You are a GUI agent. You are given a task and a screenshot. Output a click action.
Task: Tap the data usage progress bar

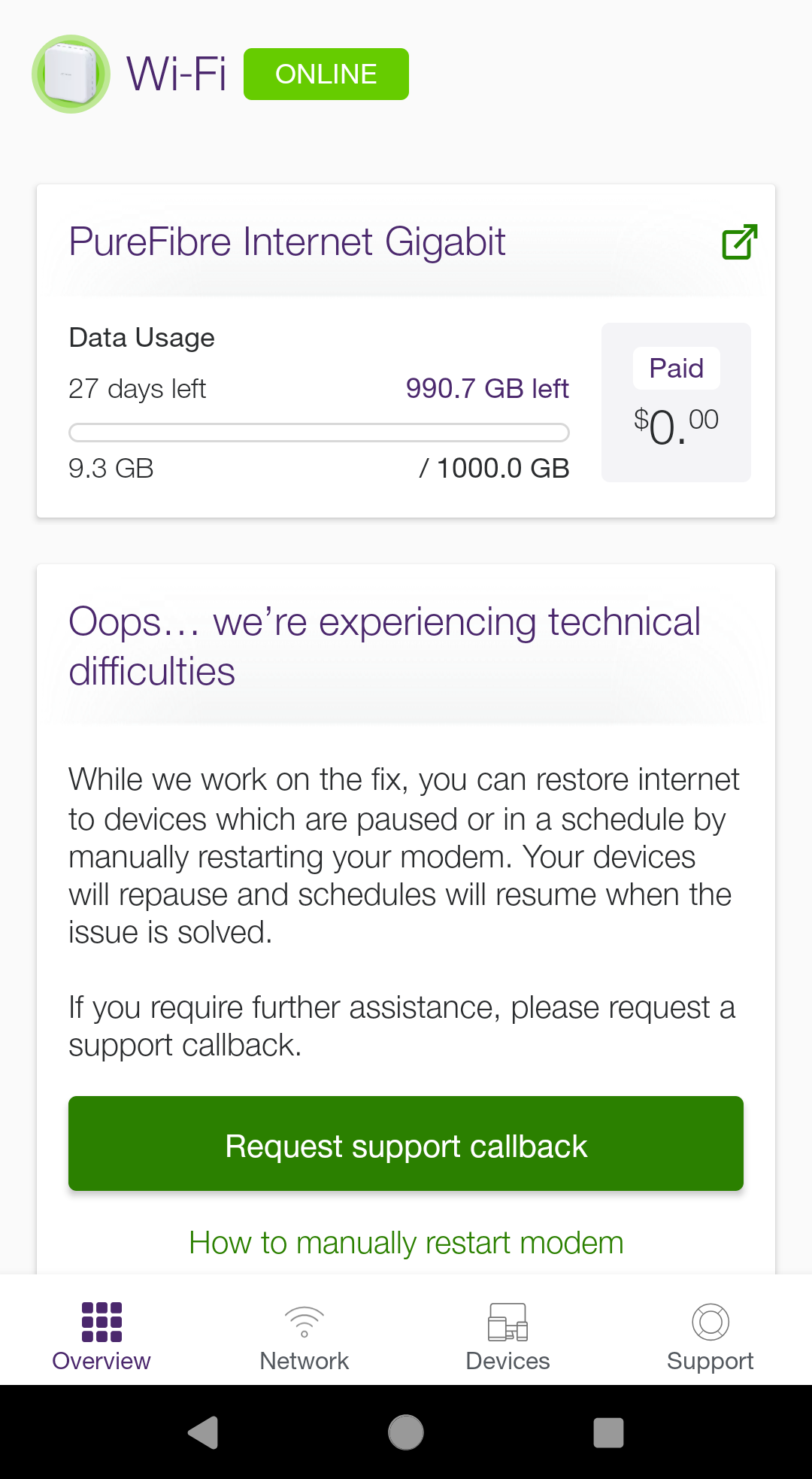tap(319, 433)
